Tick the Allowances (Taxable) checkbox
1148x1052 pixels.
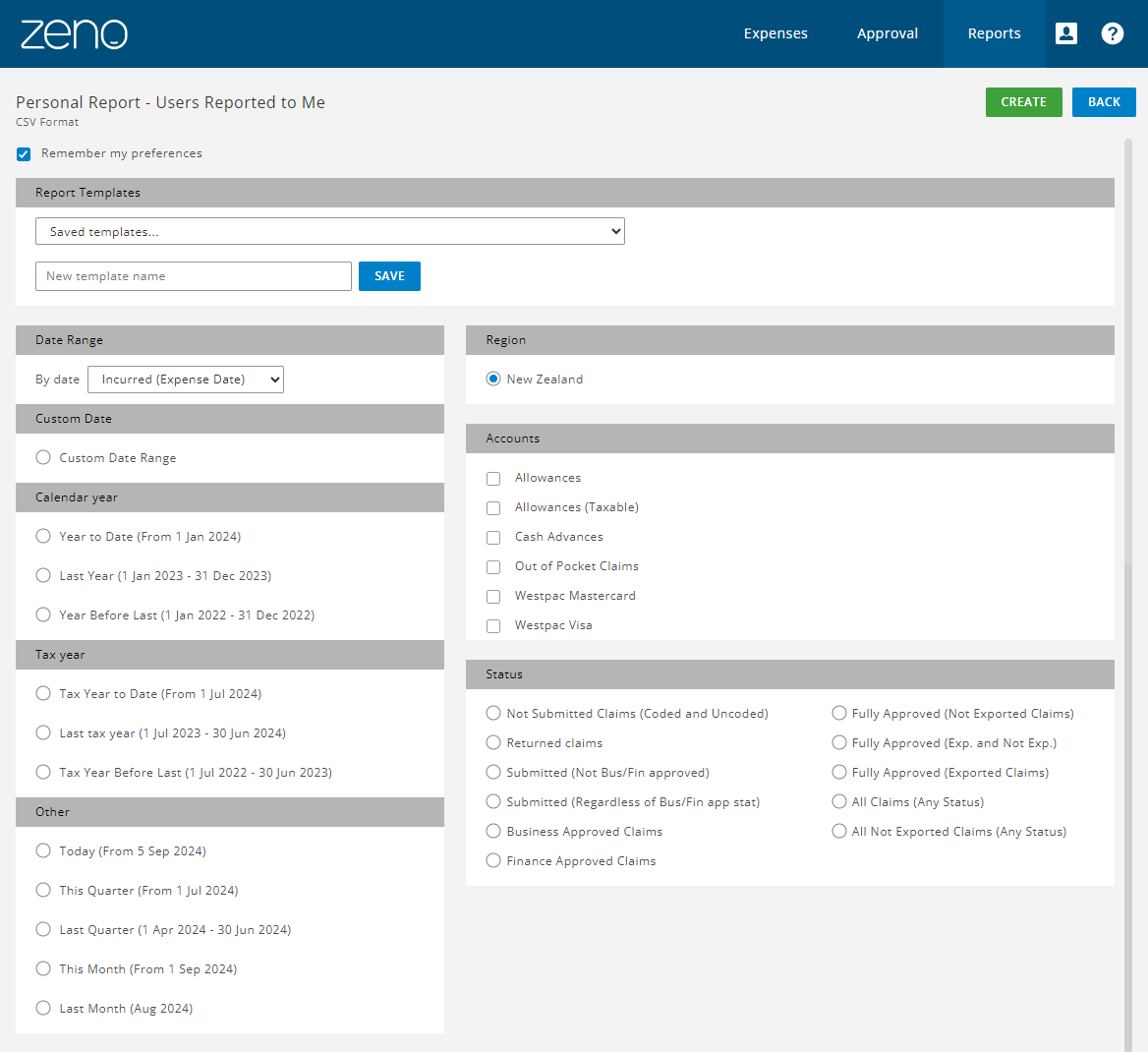493,507
